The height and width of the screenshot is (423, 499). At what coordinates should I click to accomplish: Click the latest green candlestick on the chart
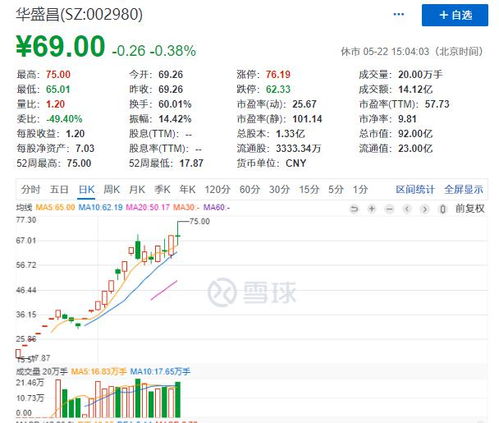(x=178, y=235)
